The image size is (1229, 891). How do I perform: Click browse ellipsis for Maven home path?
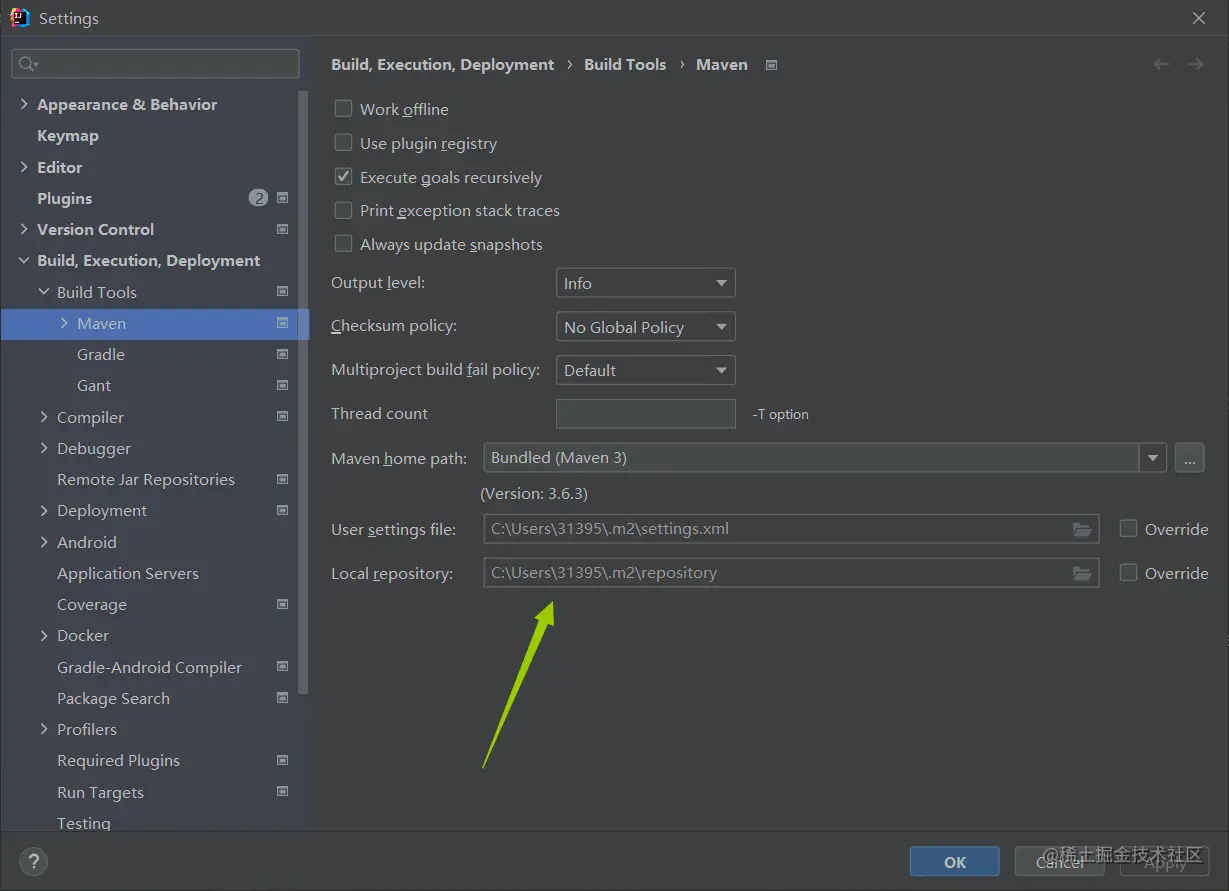tap(1189, 458)
